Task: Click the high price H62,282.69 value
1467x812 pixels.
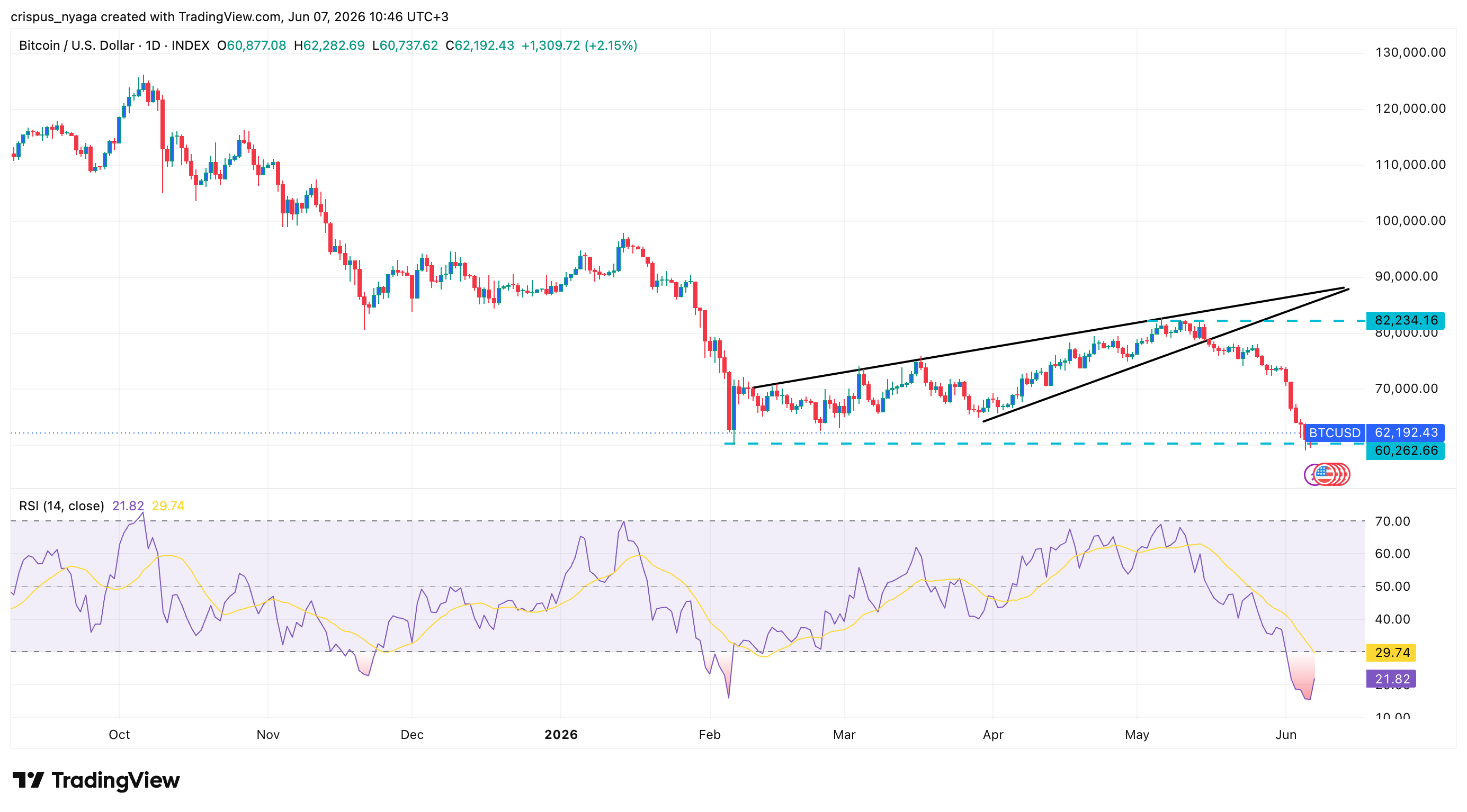Action: tap(329, 46)
